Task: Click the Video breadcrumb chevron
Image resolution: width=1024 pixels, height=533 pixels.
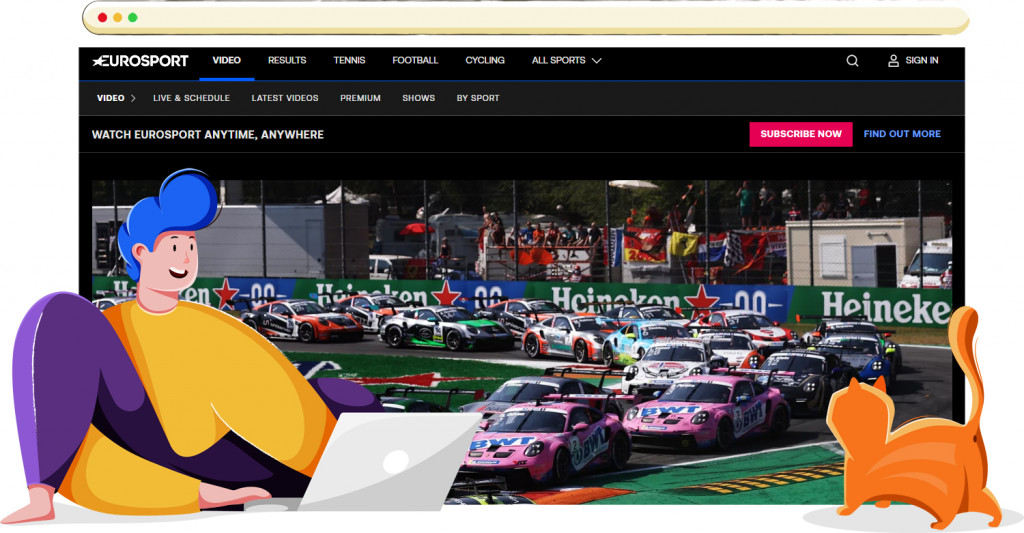Action: (133, 98)
